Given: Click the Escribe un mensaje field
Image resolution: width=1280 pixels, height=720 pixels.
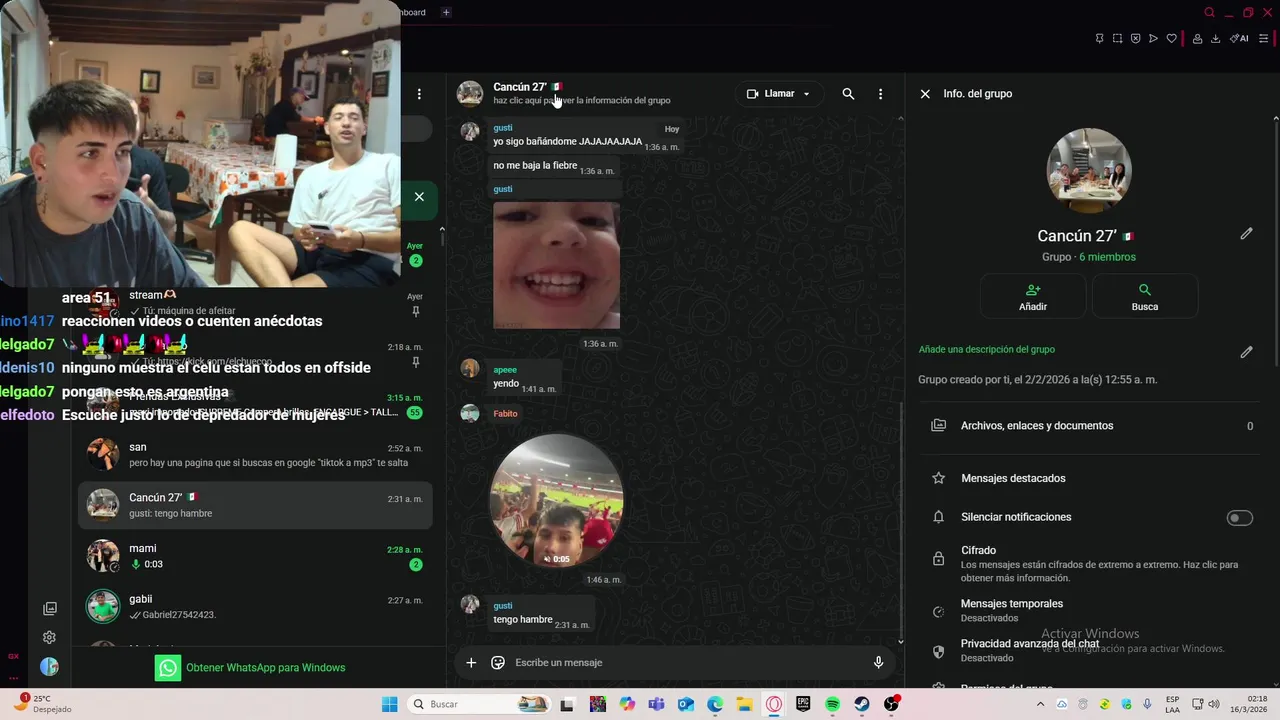Looking at the screenshot, I should 685,663.
